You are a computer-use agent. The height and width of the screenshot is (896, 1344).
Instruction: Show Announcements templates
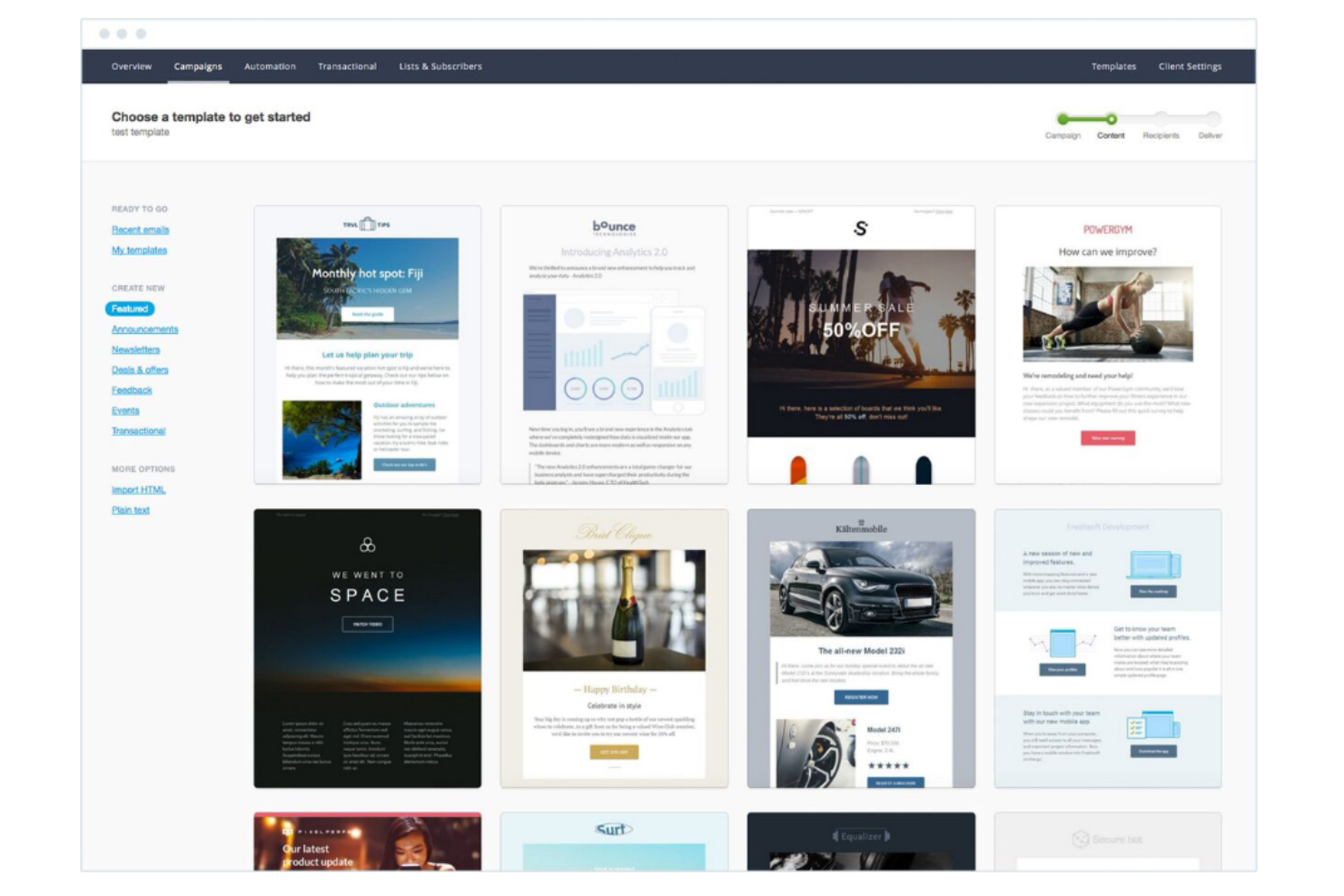(144, 330)
